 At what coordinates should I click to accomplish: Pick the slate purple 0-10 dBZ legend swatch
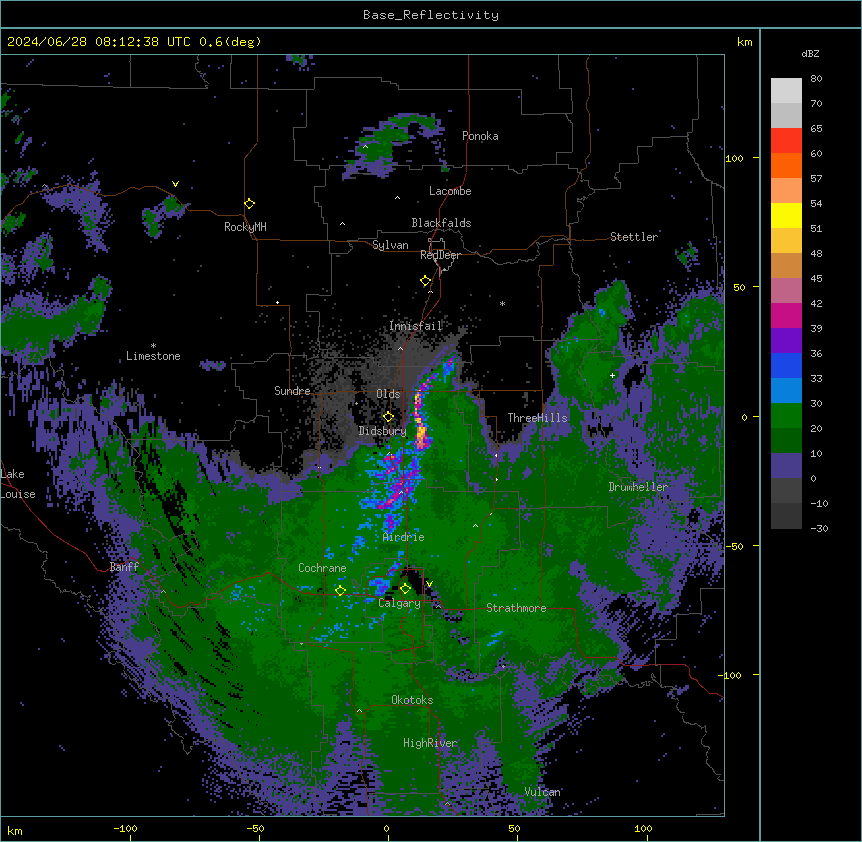click(x=786, y=466)
